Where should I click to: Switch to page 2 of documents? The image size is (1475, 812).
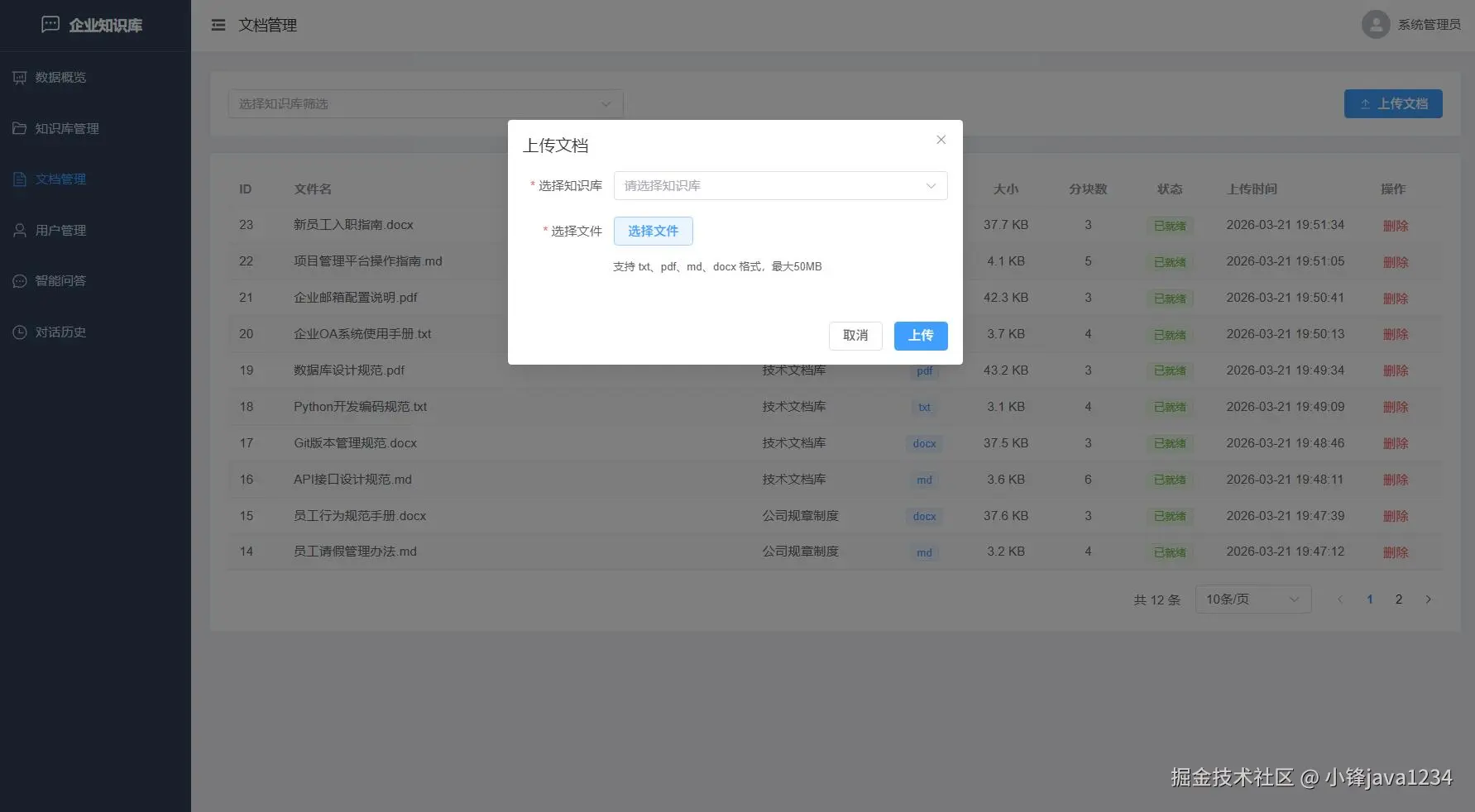coord(1398,599)
